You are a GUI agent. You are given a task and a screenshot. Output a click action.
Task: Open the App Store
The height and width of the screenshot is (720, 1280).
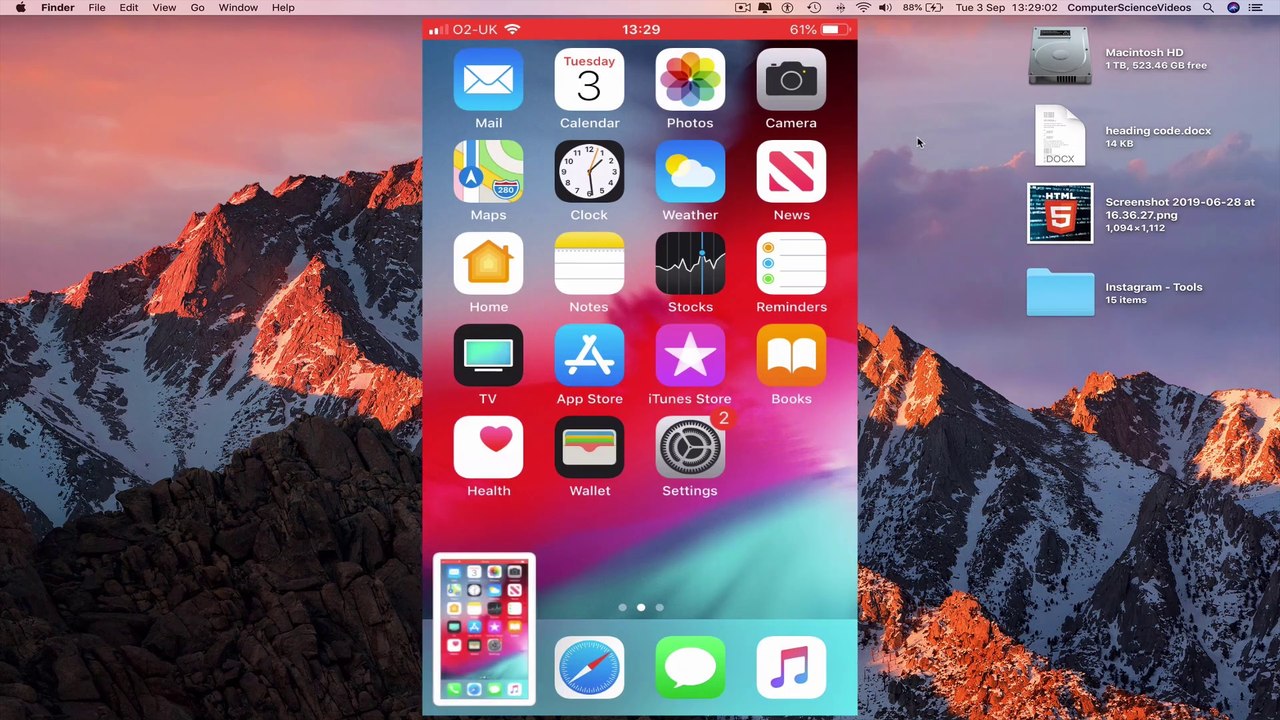[589, 356]
